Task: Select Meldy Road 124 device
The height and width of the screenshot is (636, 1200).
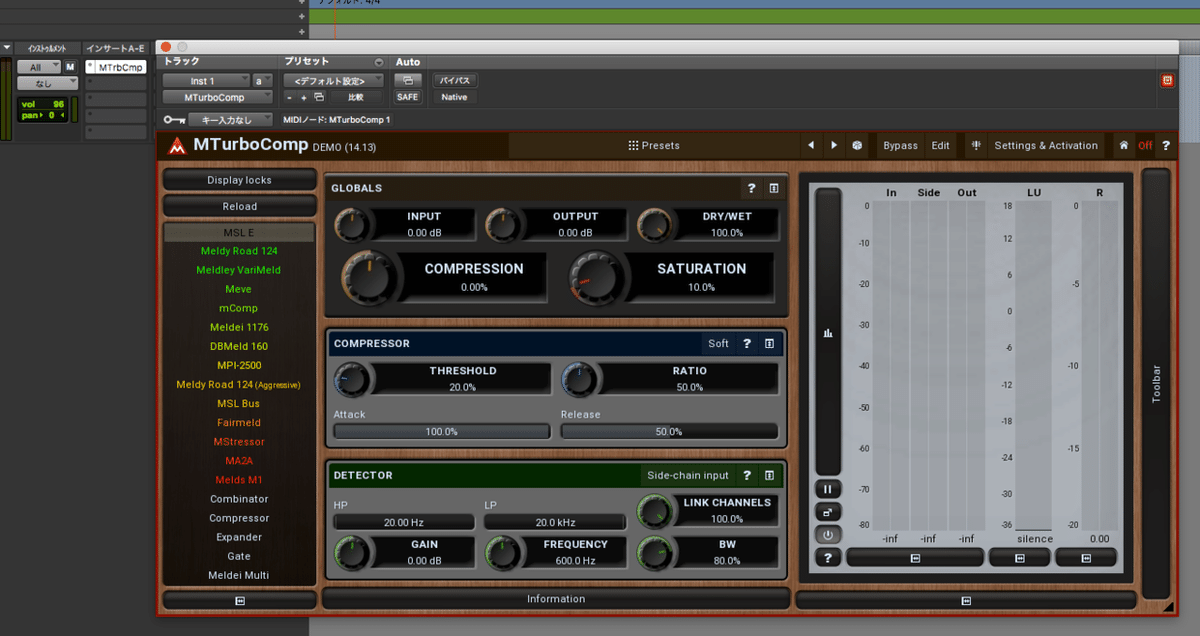Action: click(x=239, y=251)
